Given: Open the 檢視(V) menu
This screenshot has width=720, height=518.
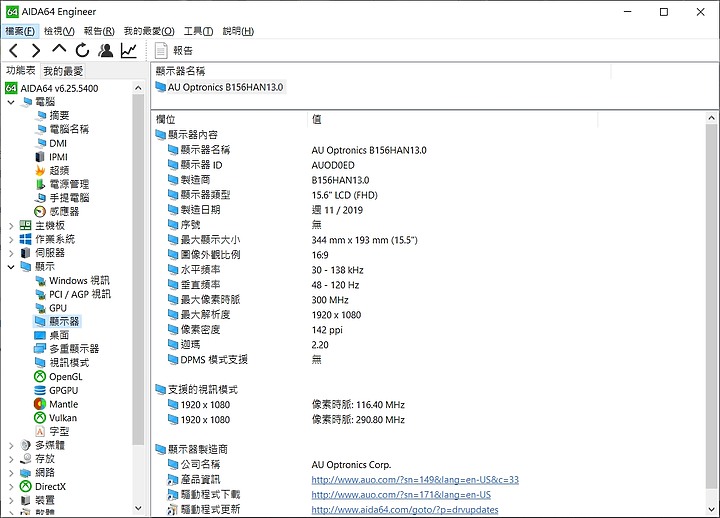Looking at the screenshot, I should point(59,31).
